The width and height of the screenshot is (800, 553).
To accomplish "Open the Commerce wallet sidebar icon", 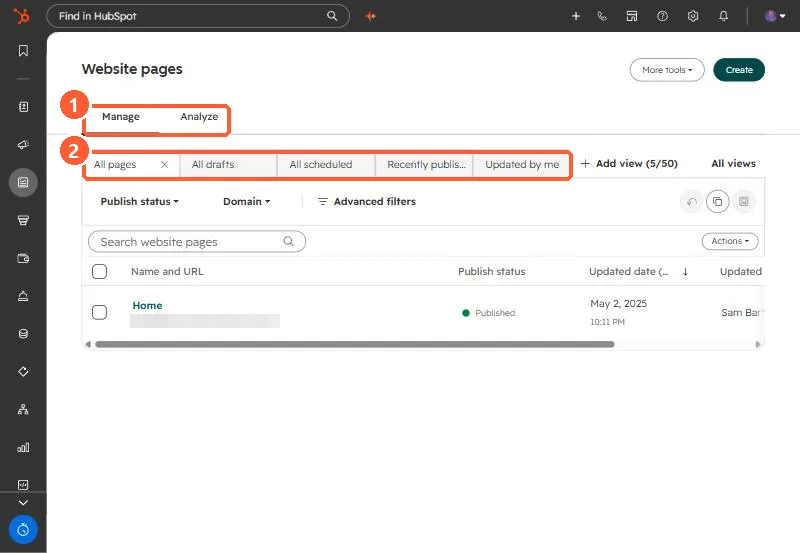I will [23, 258].
